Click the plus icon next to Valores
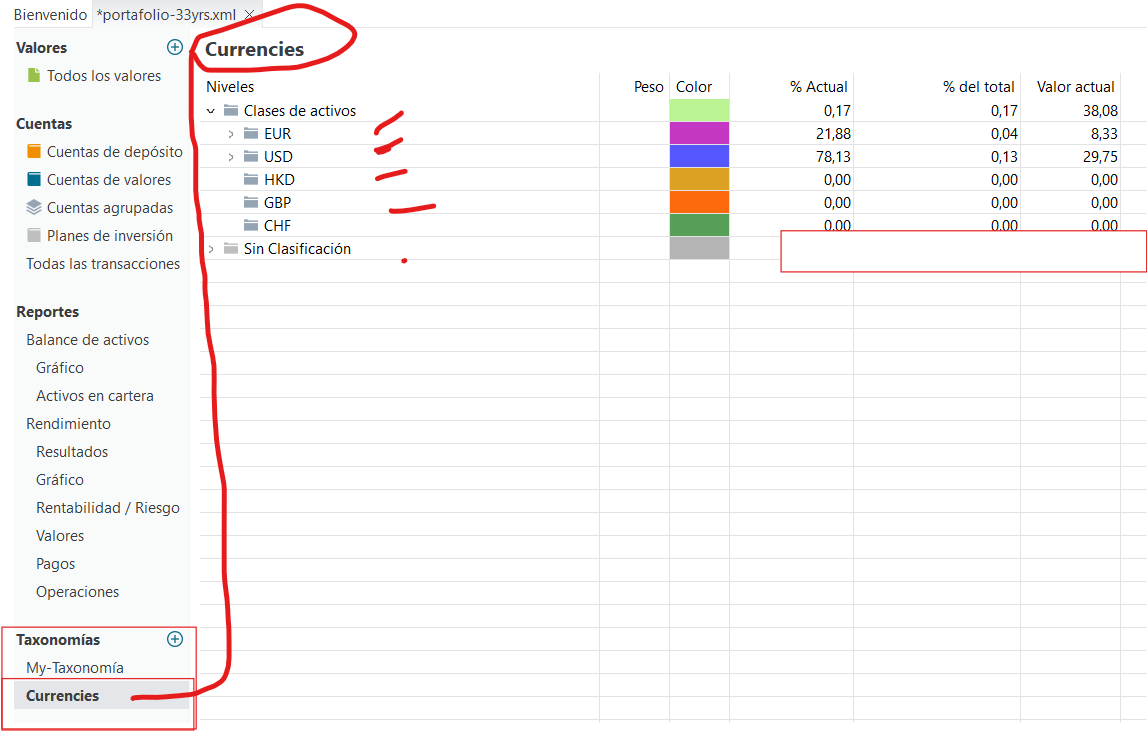Image resolution: width=1147 pixels, height=731 pixels. click(x=175, y=47)
